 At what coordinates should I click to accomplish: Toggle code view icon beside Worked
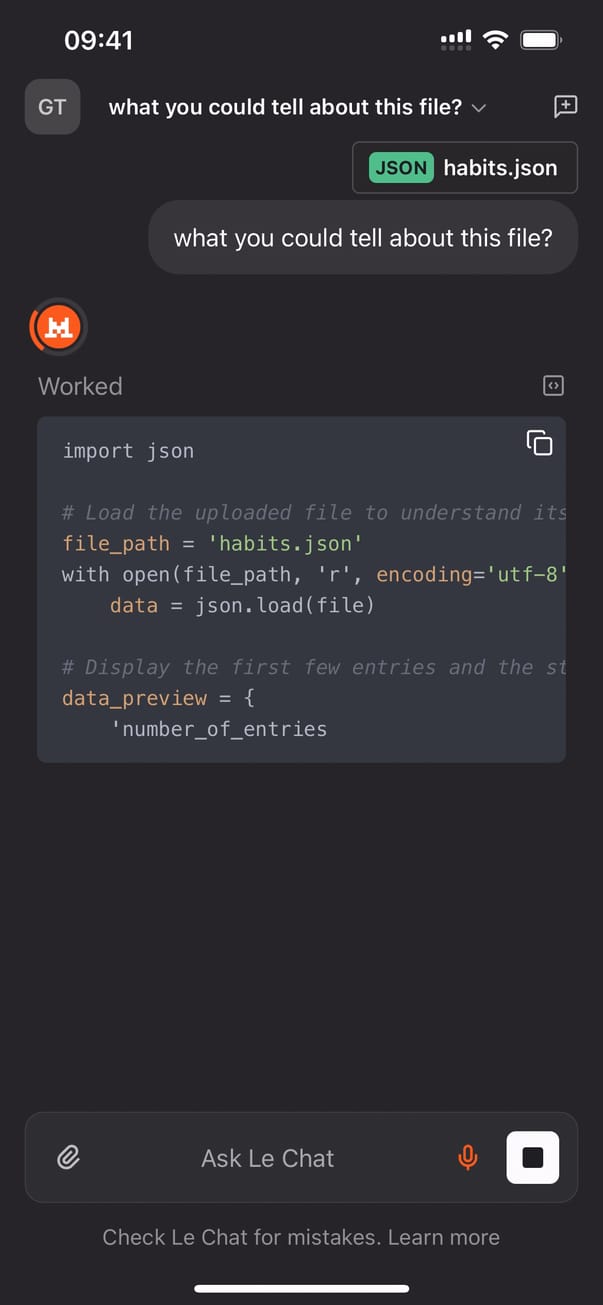[553, 386]
